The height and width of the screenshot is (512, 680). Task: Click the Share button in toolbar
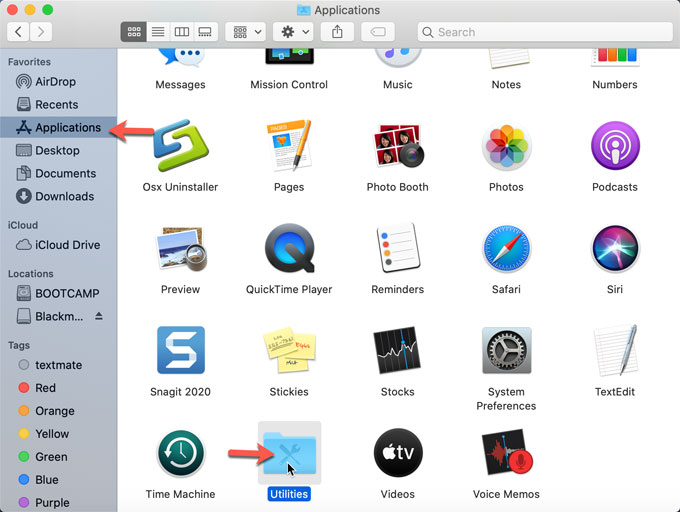coord(337,32)
